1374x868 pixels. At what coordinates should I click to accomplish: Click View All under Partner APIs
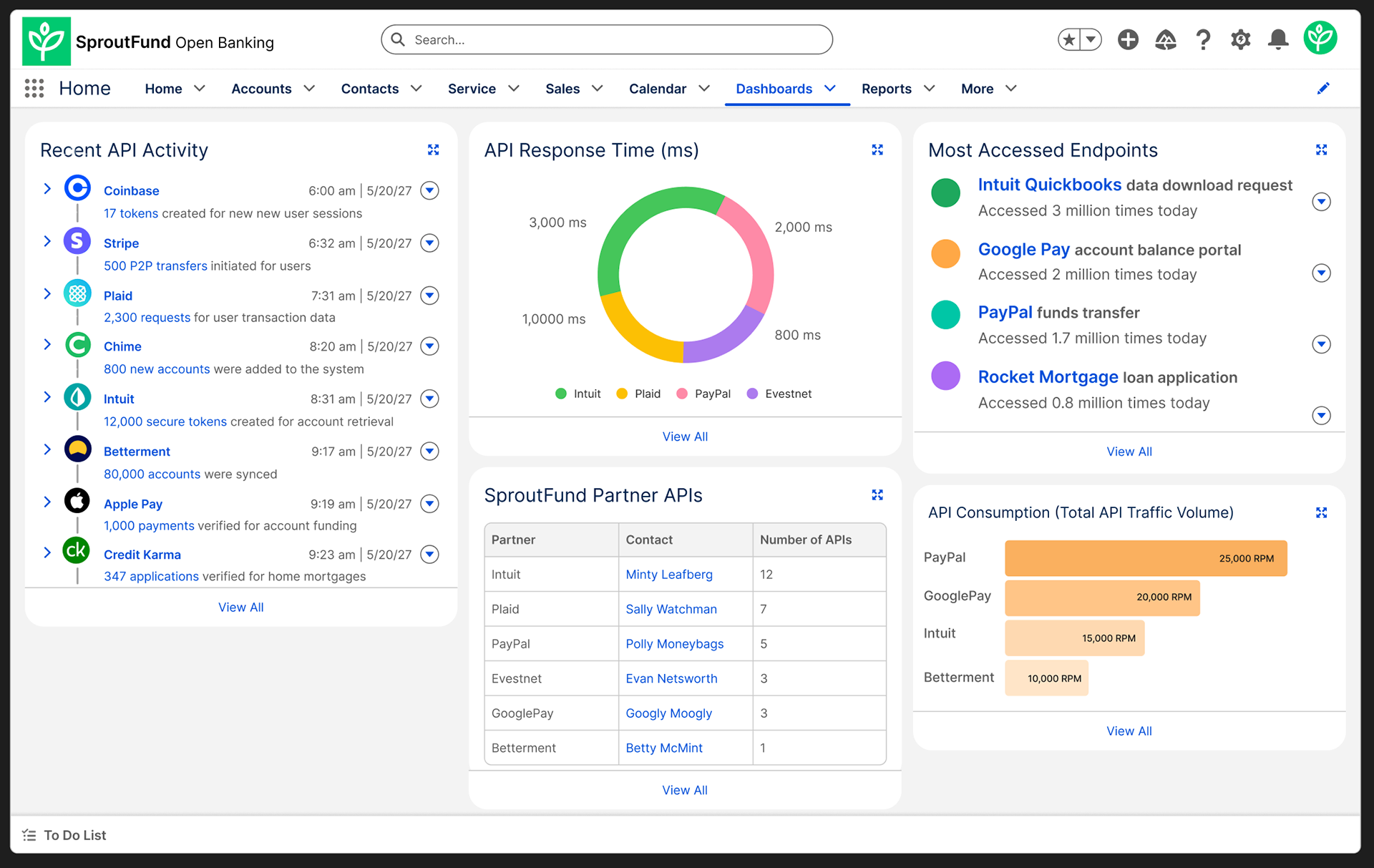(x=685, y=790)
